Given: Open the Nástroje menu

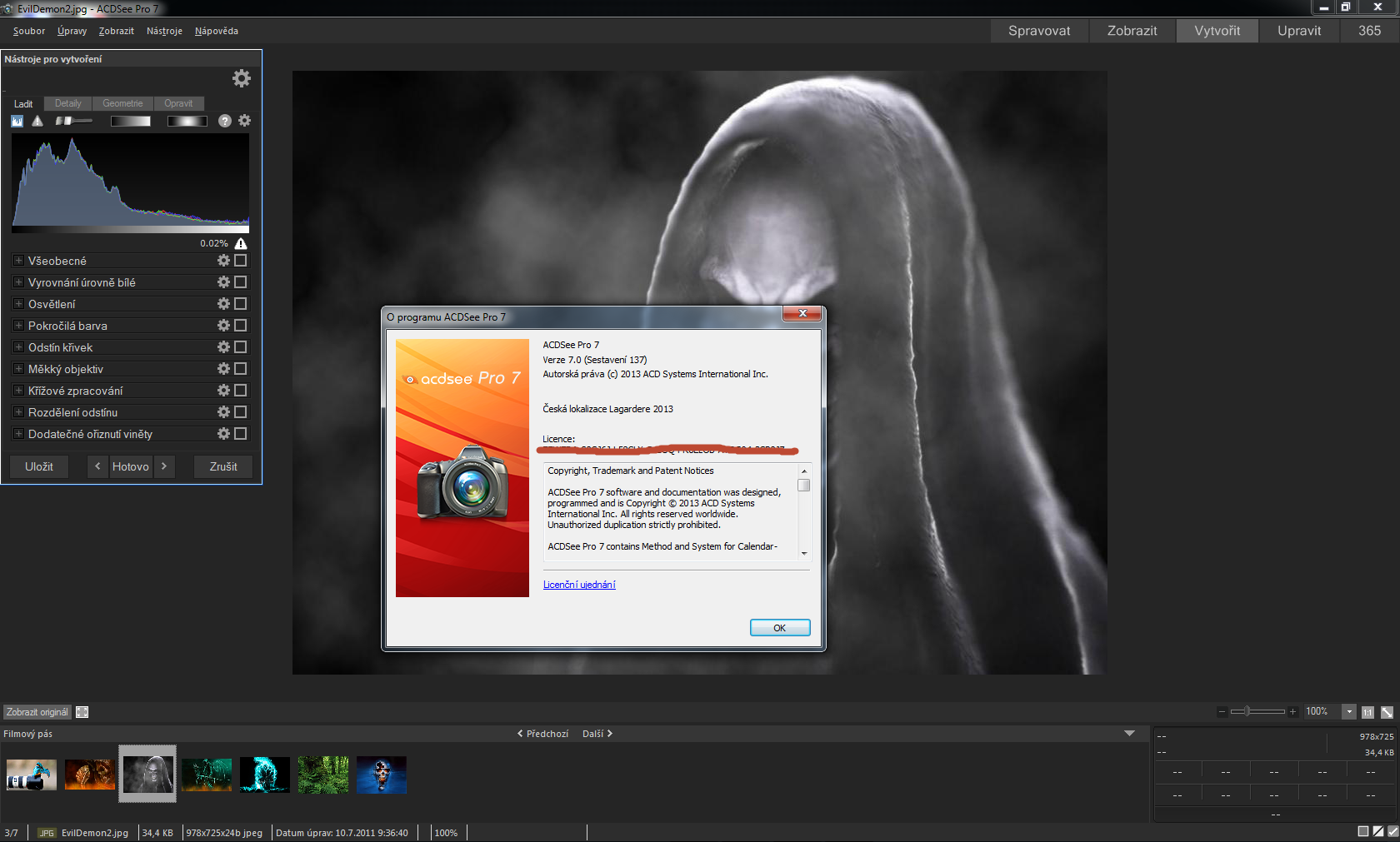Looking at the screenshot, I should coord(164,31).
